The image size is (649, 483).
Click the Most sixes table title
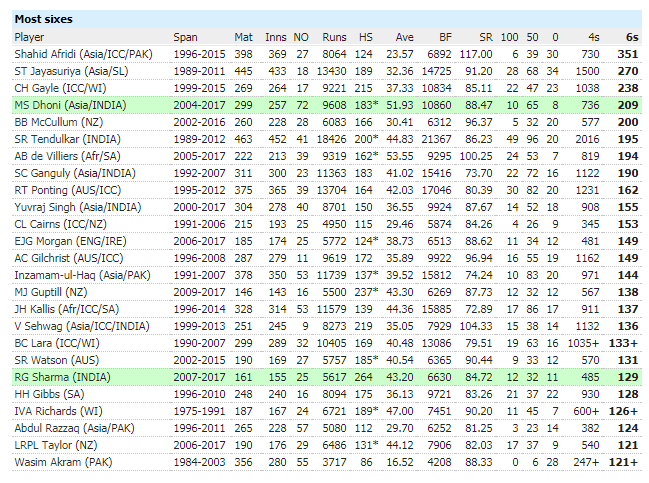43,19
